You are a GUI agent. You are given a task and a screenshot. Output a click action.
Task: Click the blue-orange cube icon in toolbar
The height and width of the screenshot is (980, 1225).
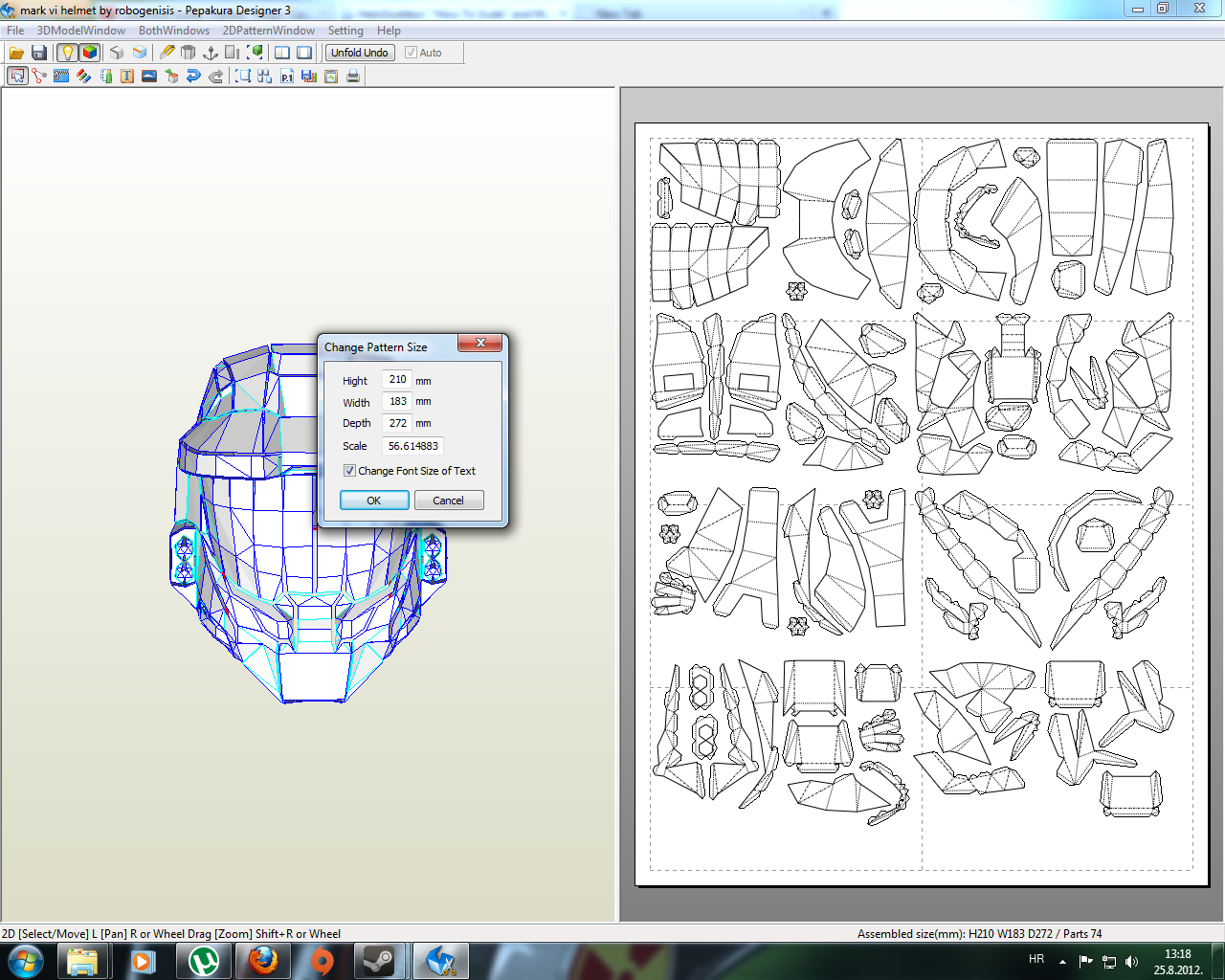140,53
